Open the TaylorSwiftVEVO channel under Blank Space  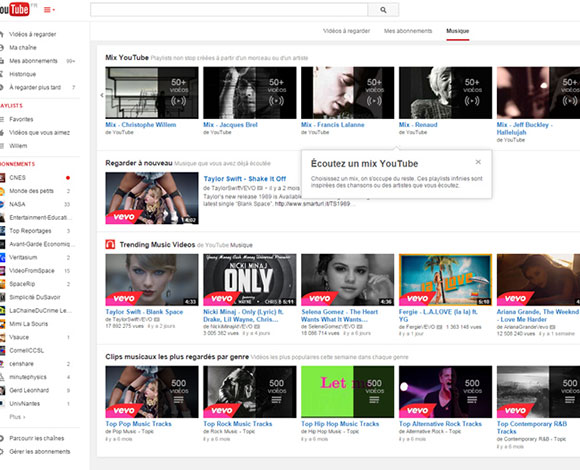pos(129,319)
